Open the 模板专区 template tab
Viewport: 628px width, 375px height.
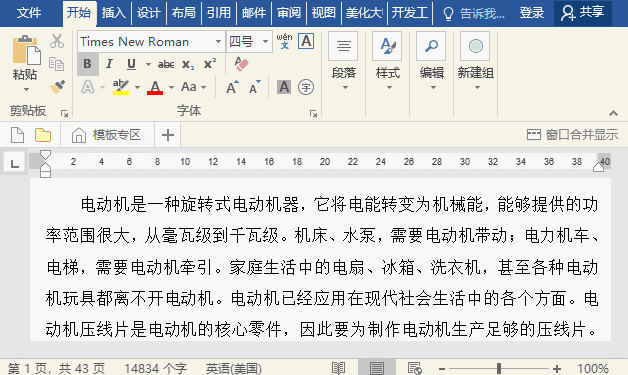coord(107,135)
